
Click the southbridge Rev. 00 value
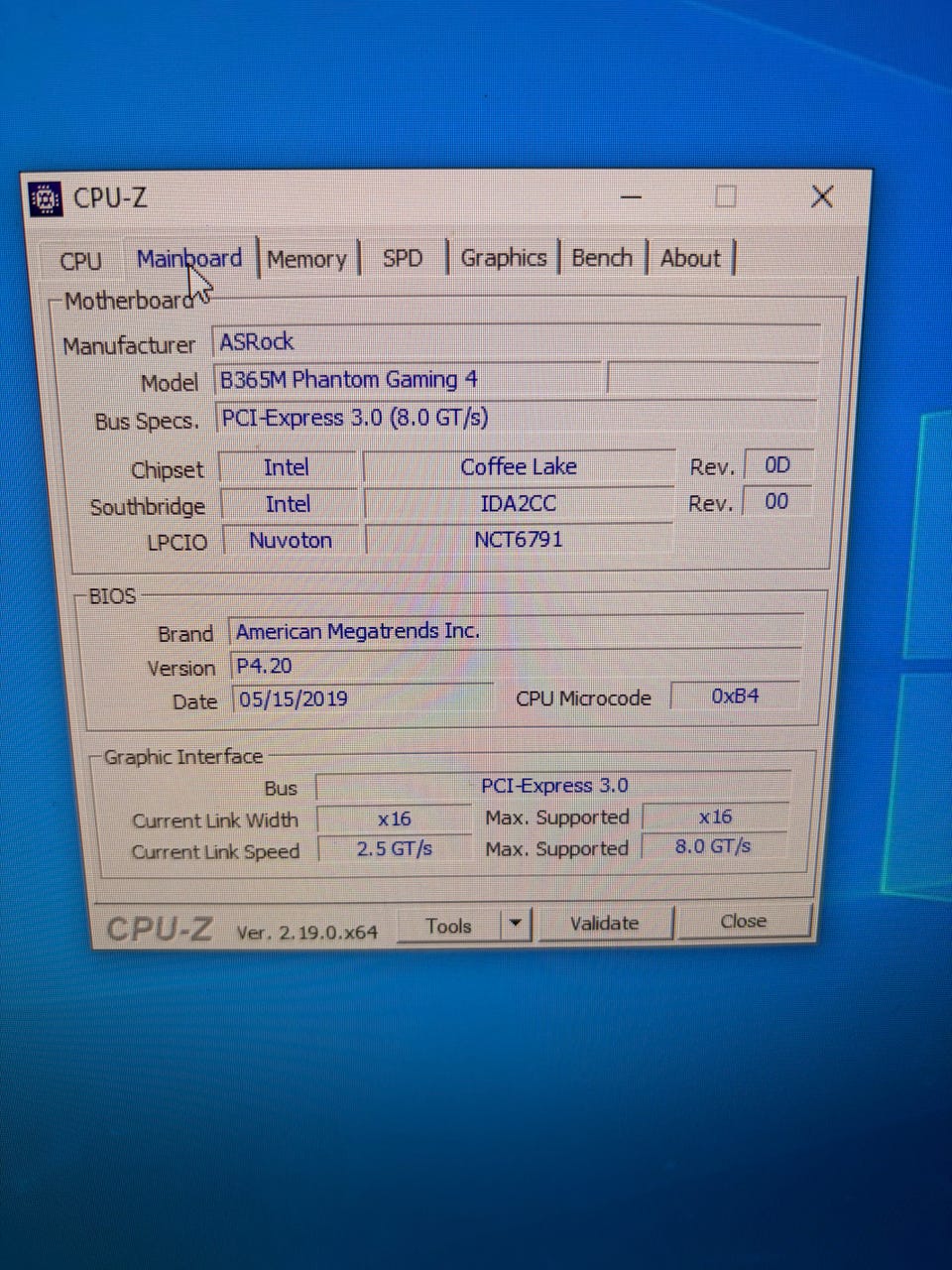click(776, 501)
